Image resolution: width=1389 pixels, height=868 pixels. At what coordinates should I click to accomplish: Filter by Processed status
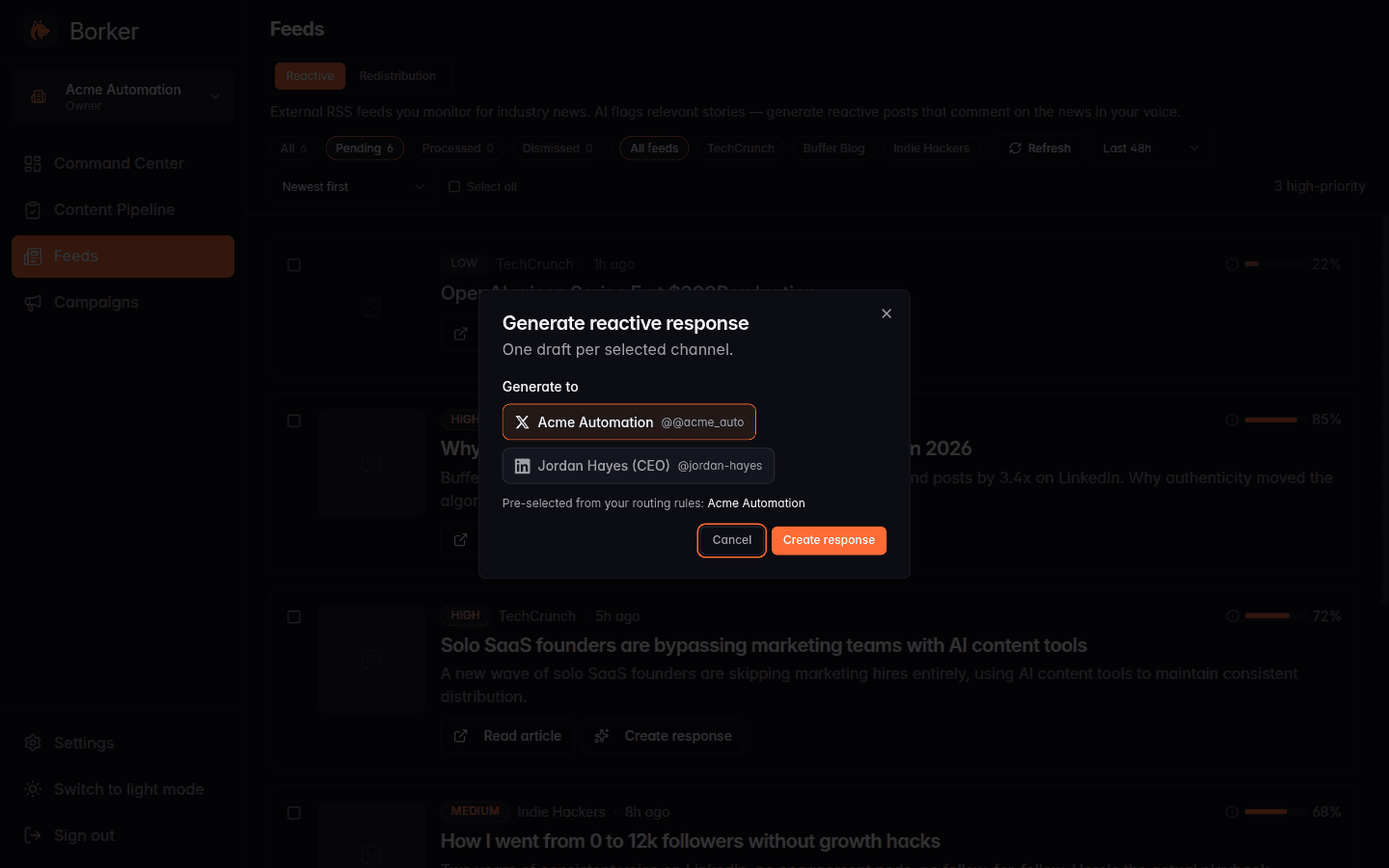pos(457,149)
